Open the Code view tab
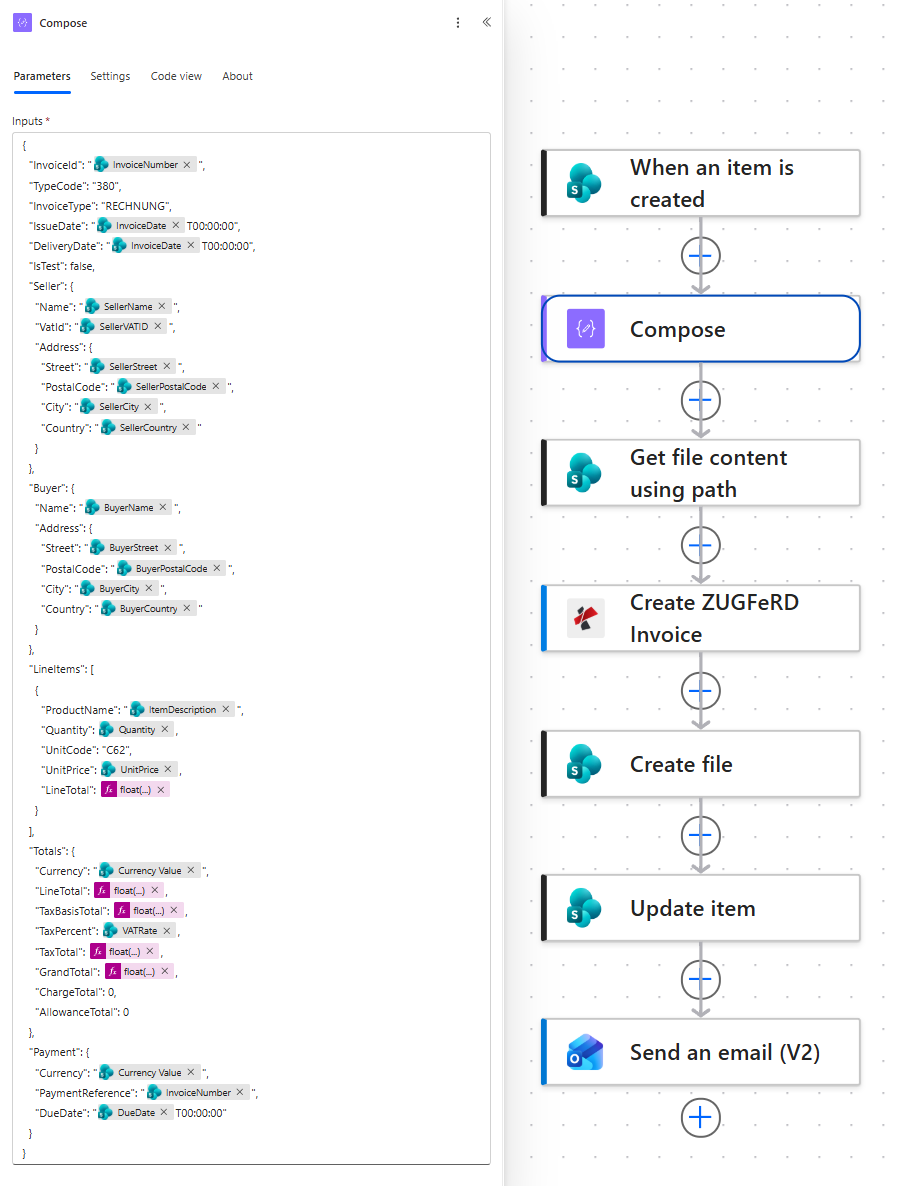Viewport: 900px width, 1186px height. [176, 76]
